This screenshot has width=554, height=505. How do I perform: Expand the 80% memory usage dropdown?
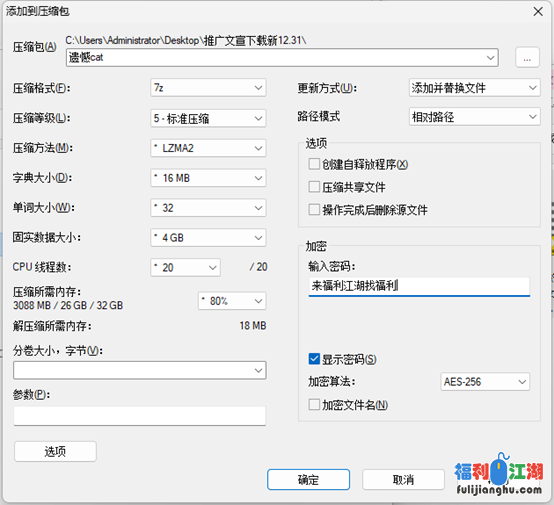pos(232,301)
